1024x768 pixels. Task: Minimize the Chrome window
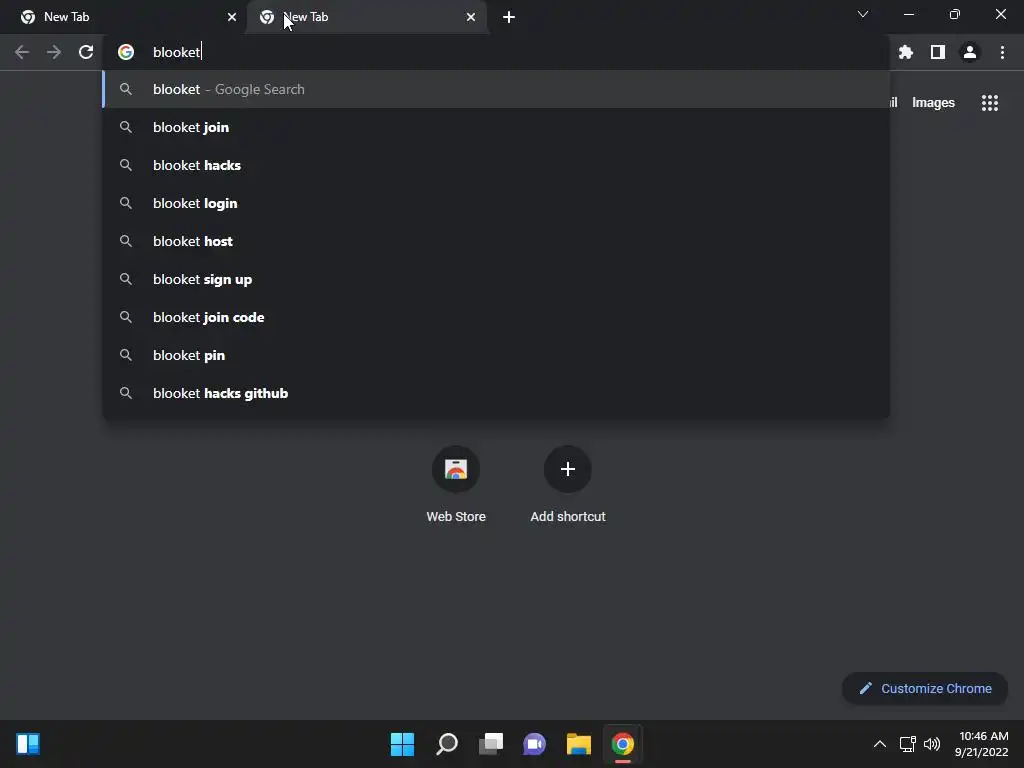click(908, 14)
